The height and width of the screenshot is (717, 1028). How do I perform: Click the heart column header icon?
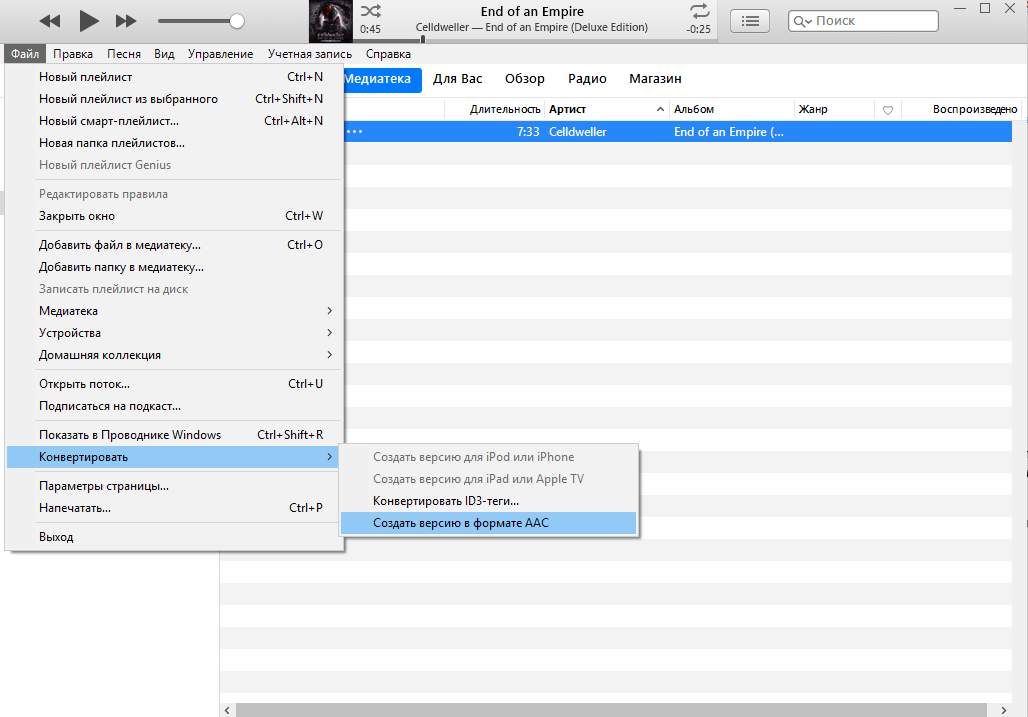[x=887, y=110]
